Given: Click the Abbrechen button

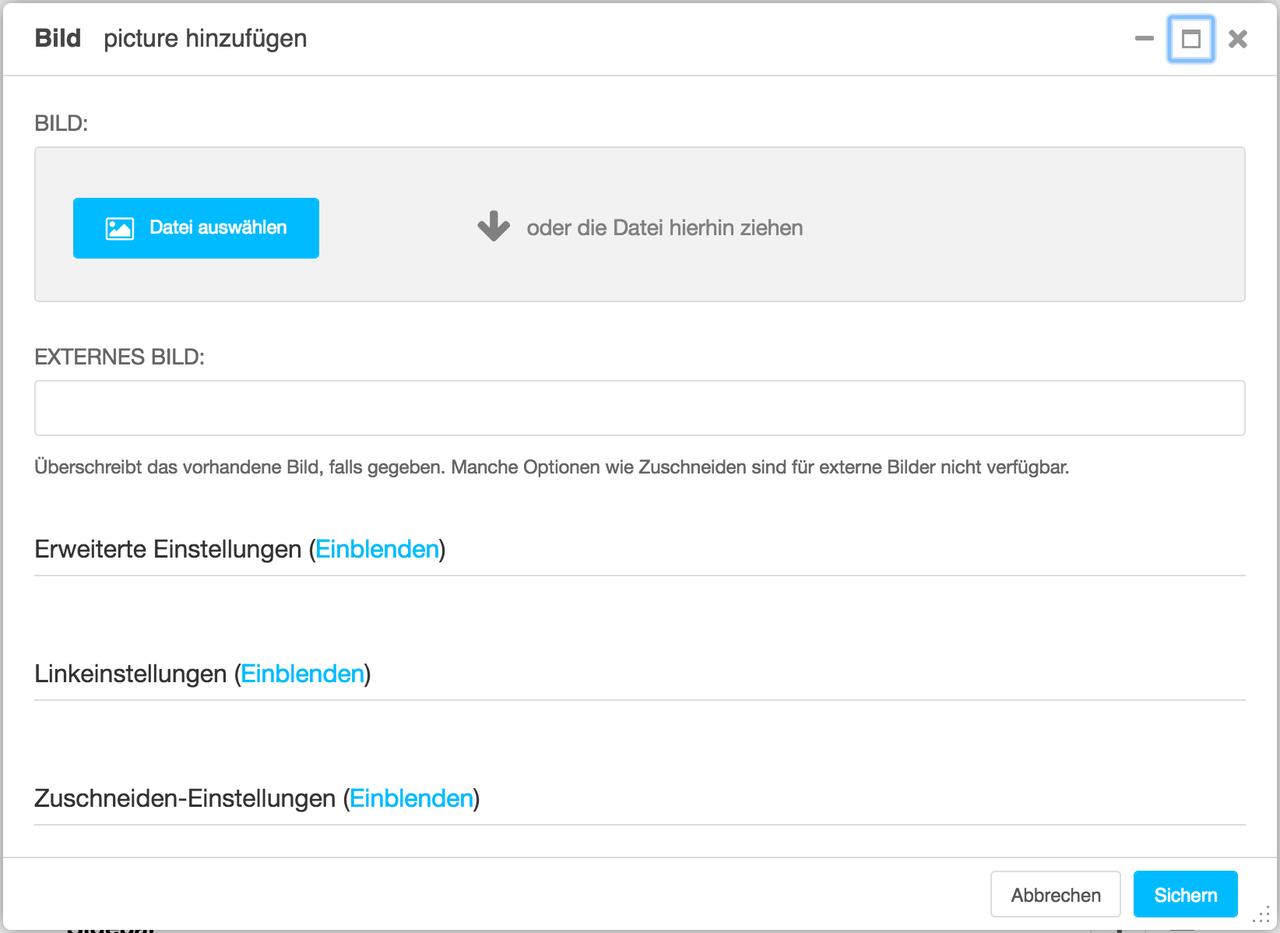Looking at the screenshot, I should pos(1056,895).
